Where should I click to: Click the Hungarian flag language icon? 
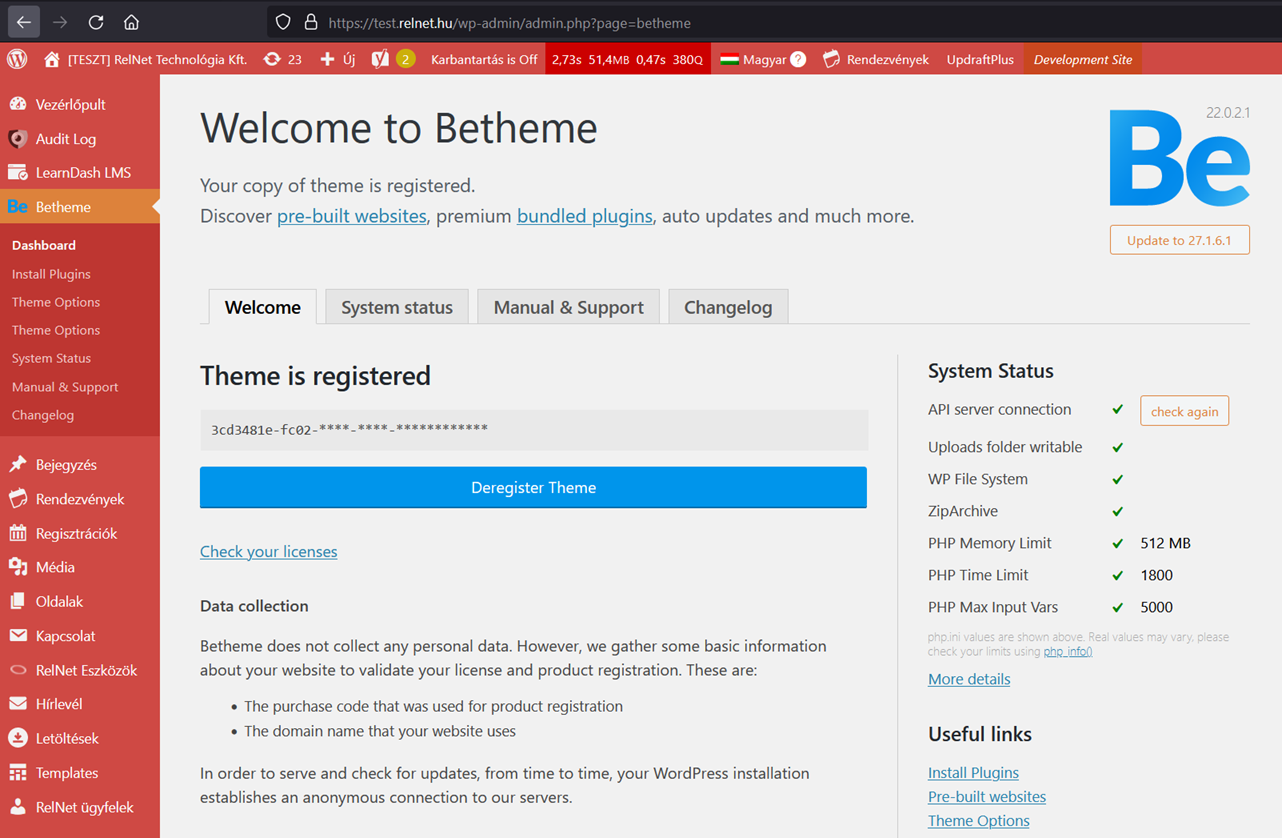(x=729, y=59)
